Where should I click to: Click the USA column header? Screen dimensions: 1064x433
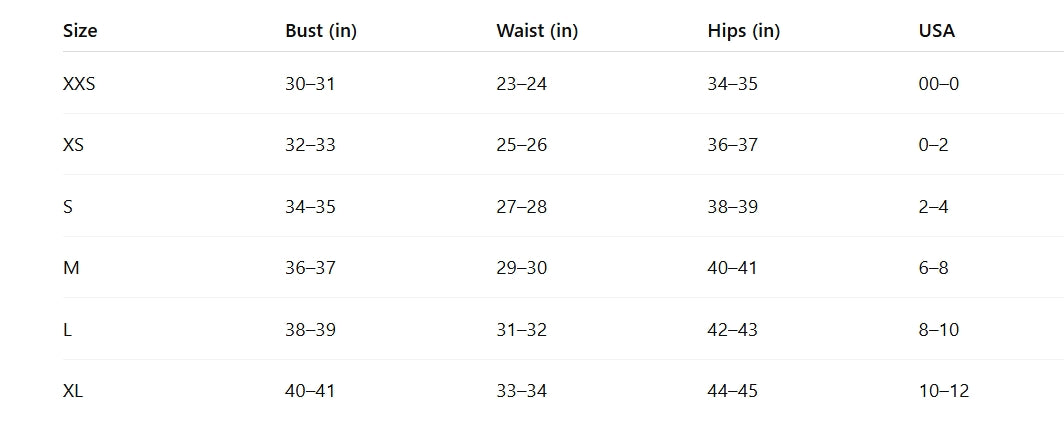point(936,31)
